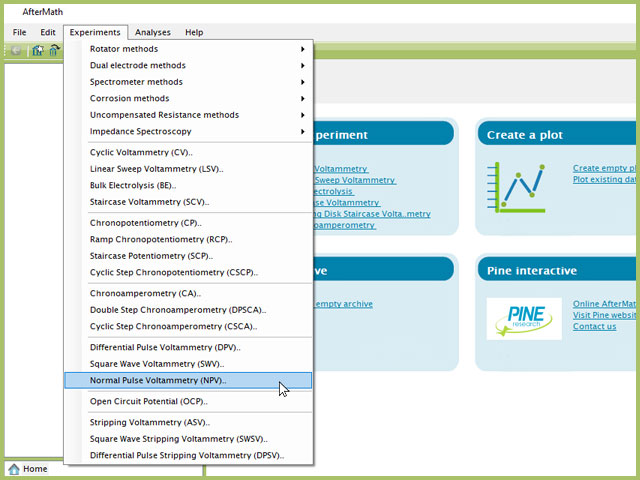Viewport: 640px width, 480px height.
Task: Pick Chronoamperometry (CA) from Experiments menu
Action: pyautogui.click(x=145, y=294)
